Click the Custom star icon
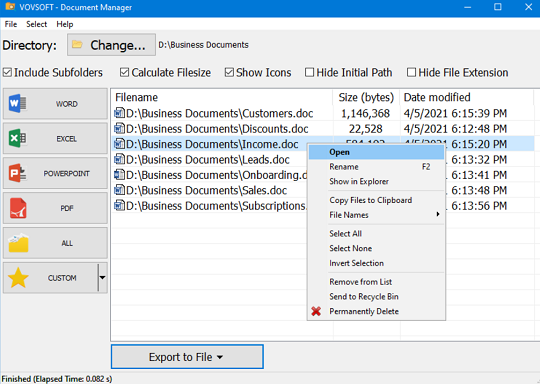The image size is (540, 384). [18, 278]
